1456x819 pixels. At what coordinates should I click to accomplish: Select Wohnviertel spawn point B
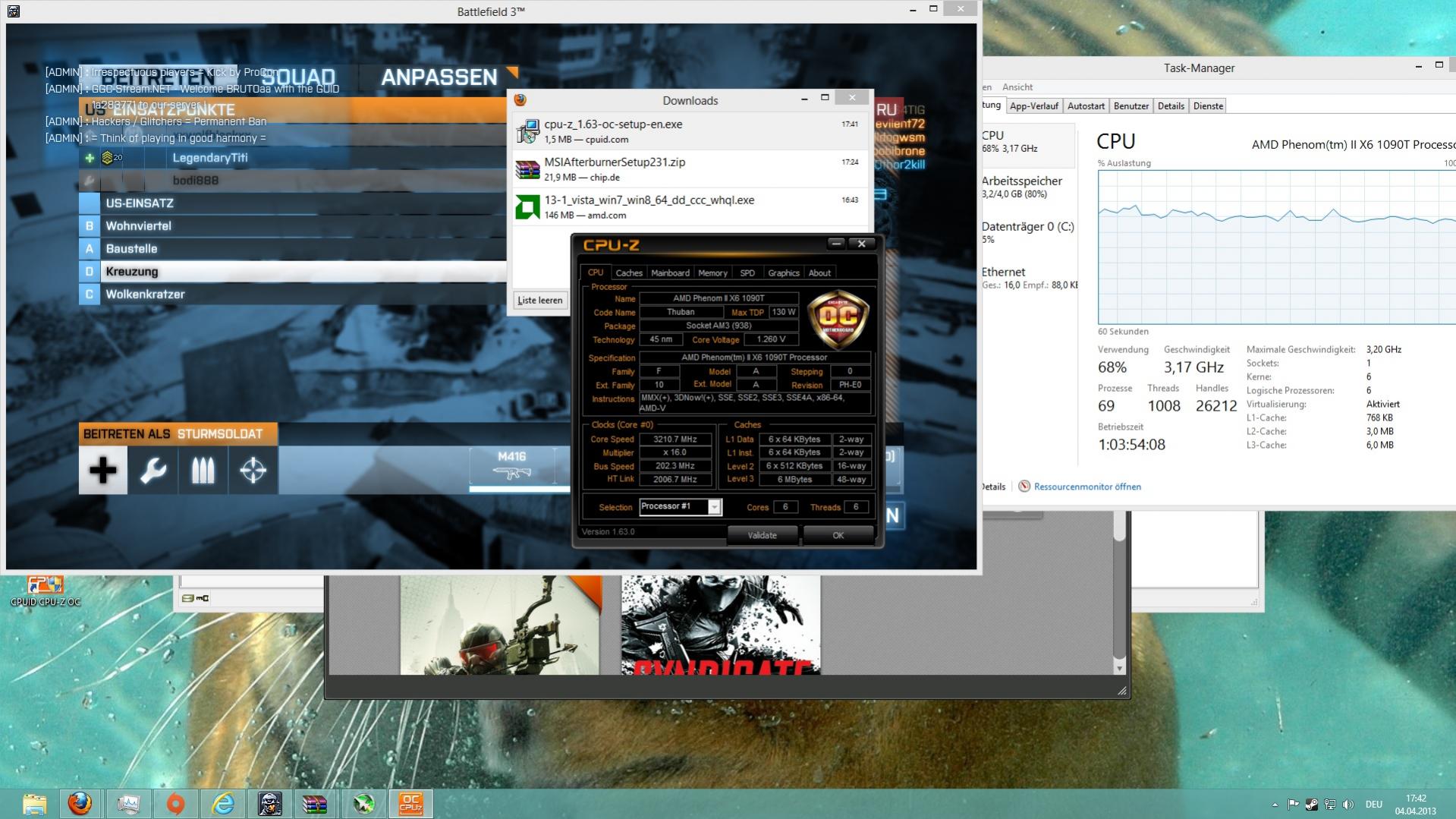pos(292,226)
